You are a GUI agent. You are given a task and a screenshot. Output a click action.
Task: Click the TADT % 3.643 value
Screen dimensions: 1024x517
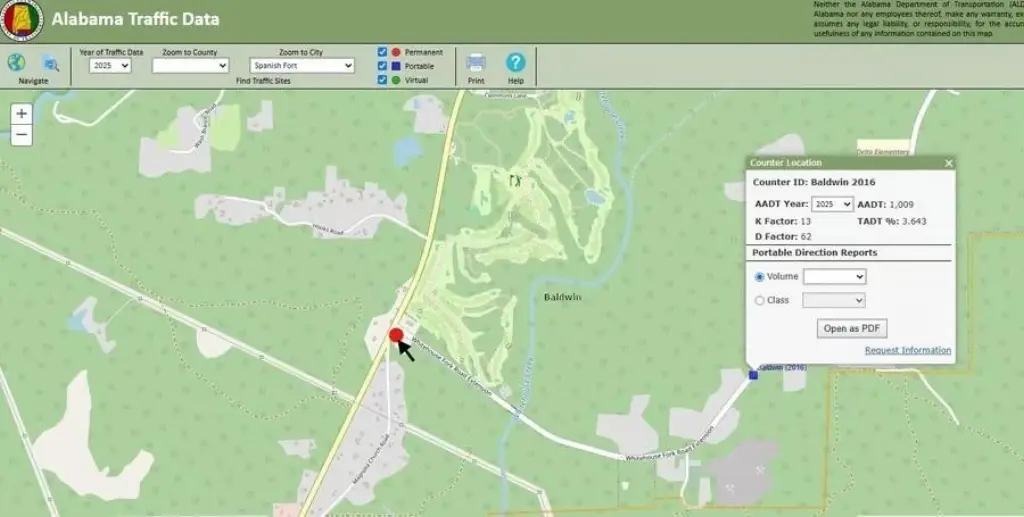coord(912,221)
